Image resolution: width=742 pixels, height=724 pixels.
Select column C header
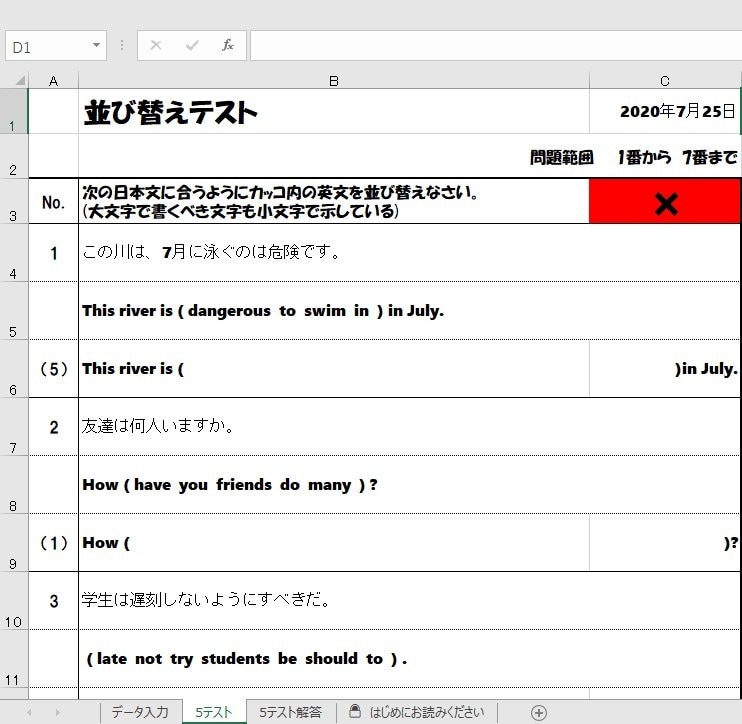tap(665, 81)
